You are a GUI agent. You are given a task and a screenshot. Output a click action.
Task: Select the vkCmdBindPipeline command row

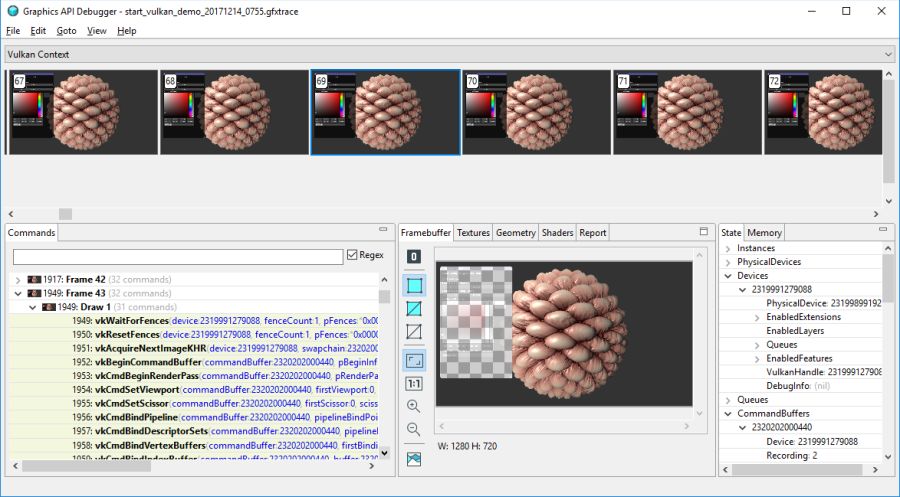(195, 417)
